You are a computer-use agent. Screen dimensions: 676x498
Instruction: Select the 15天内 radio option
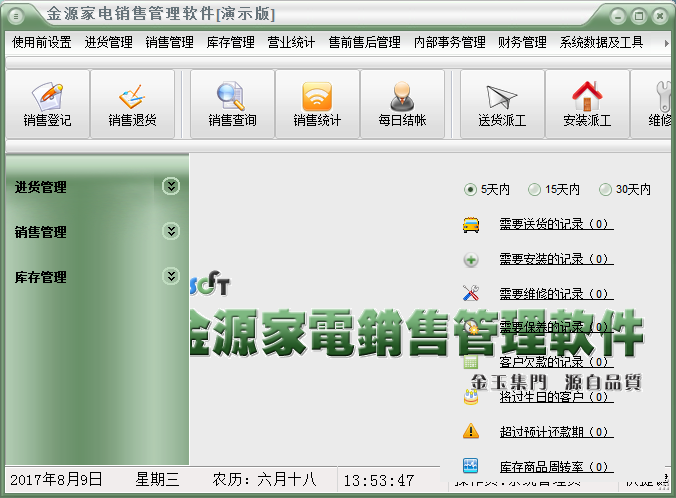pos(554,189)
